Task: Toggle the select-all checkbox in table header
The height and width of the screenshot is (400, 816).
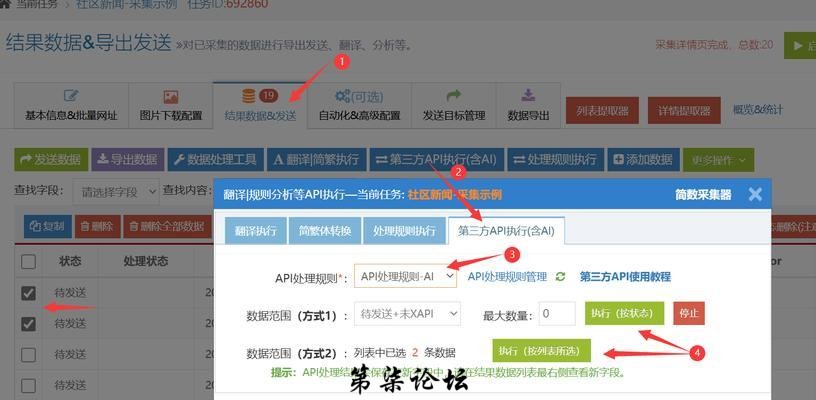Action: (29, 261)
